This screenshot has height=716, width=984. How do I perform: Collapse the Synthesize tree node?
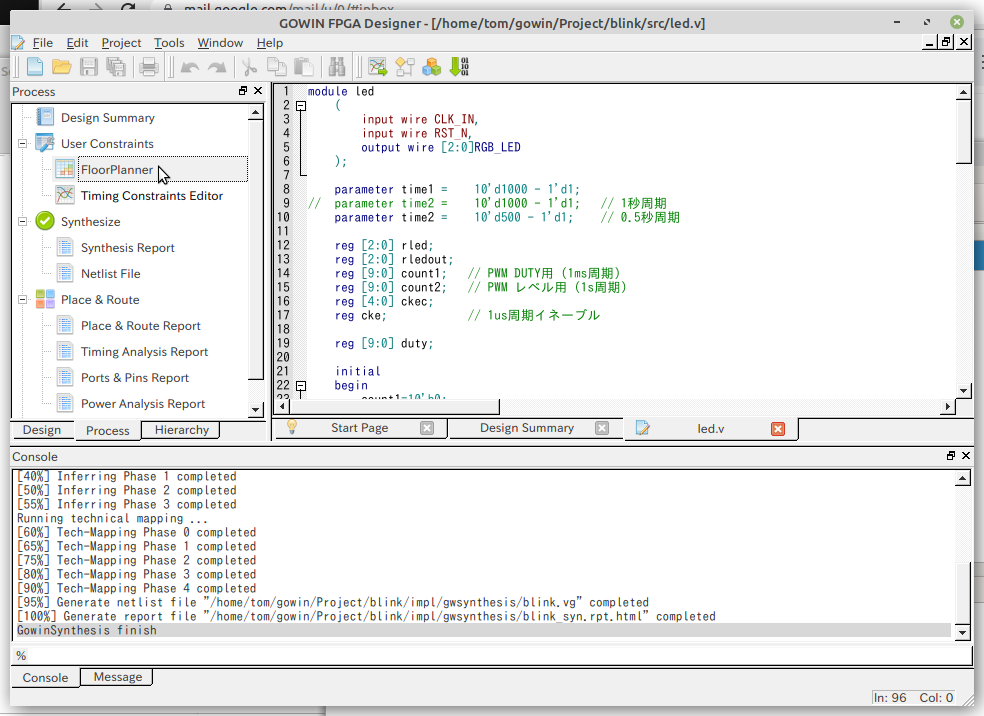coord(23,222)
